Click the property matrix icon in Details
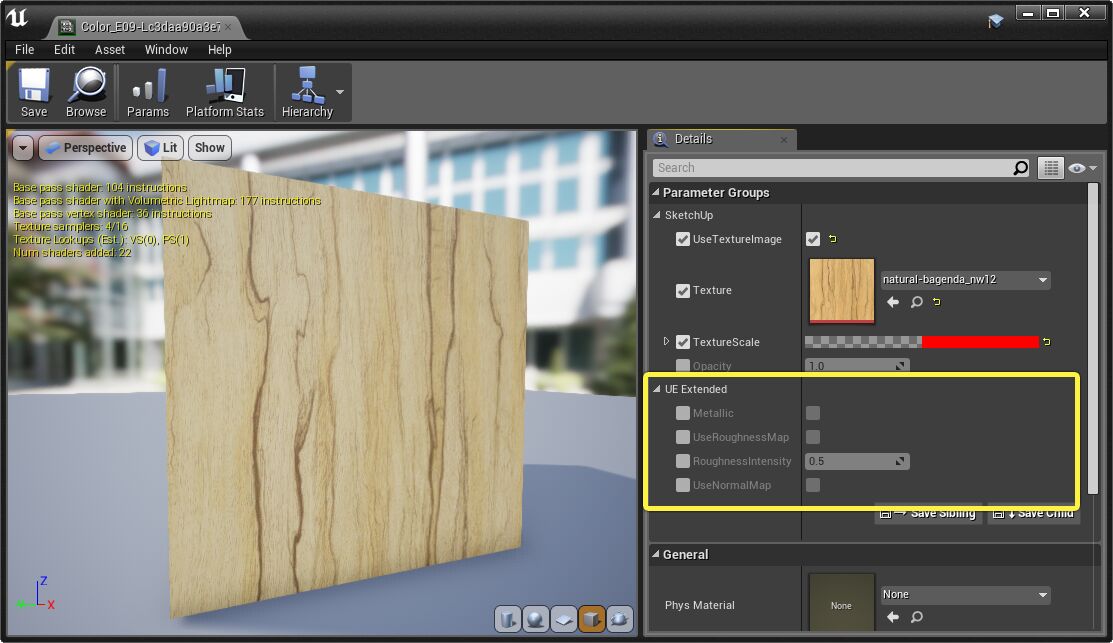Screen dimensions: 1113x643 point(1050,168)
